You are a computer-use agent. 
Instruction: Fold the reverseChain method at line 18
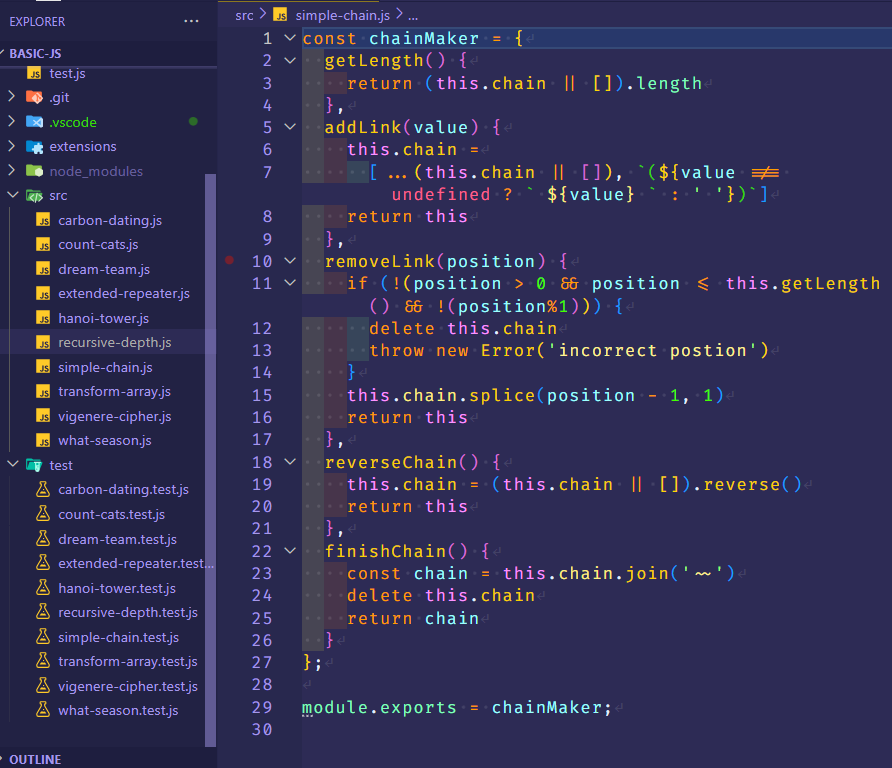290,462
